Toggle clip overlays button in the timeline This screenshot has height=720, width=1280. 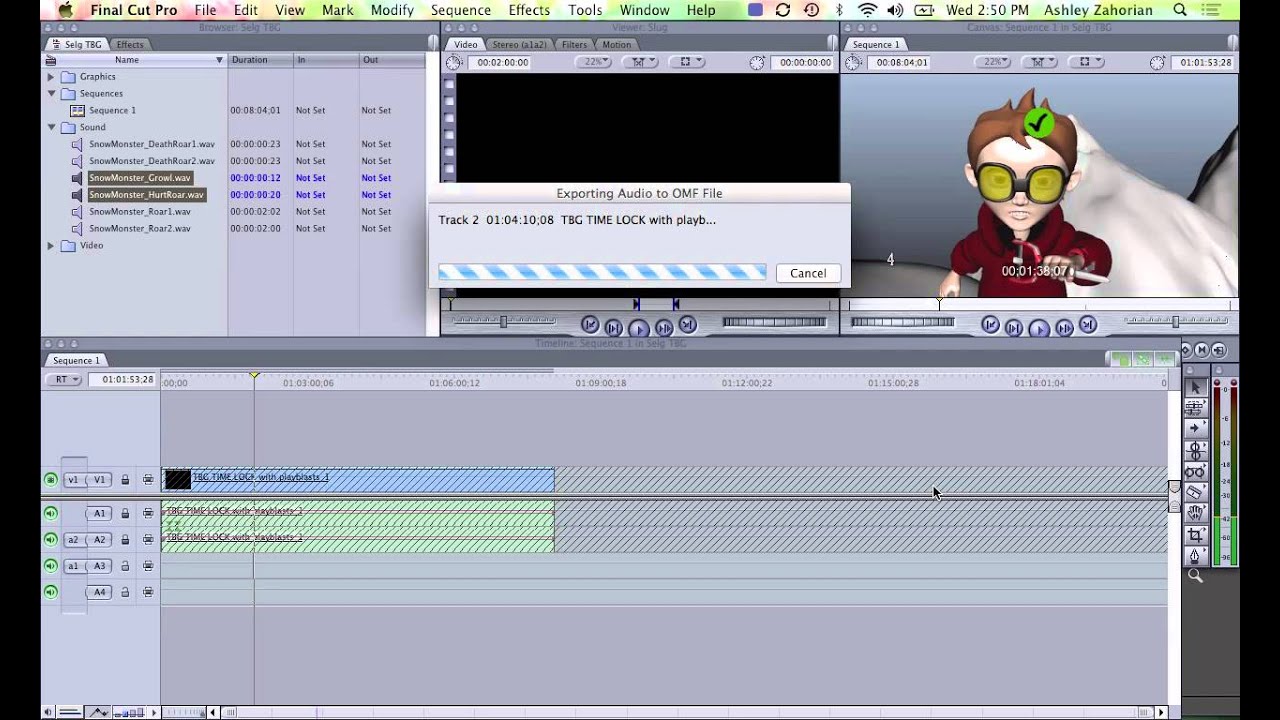pos(98,712)
